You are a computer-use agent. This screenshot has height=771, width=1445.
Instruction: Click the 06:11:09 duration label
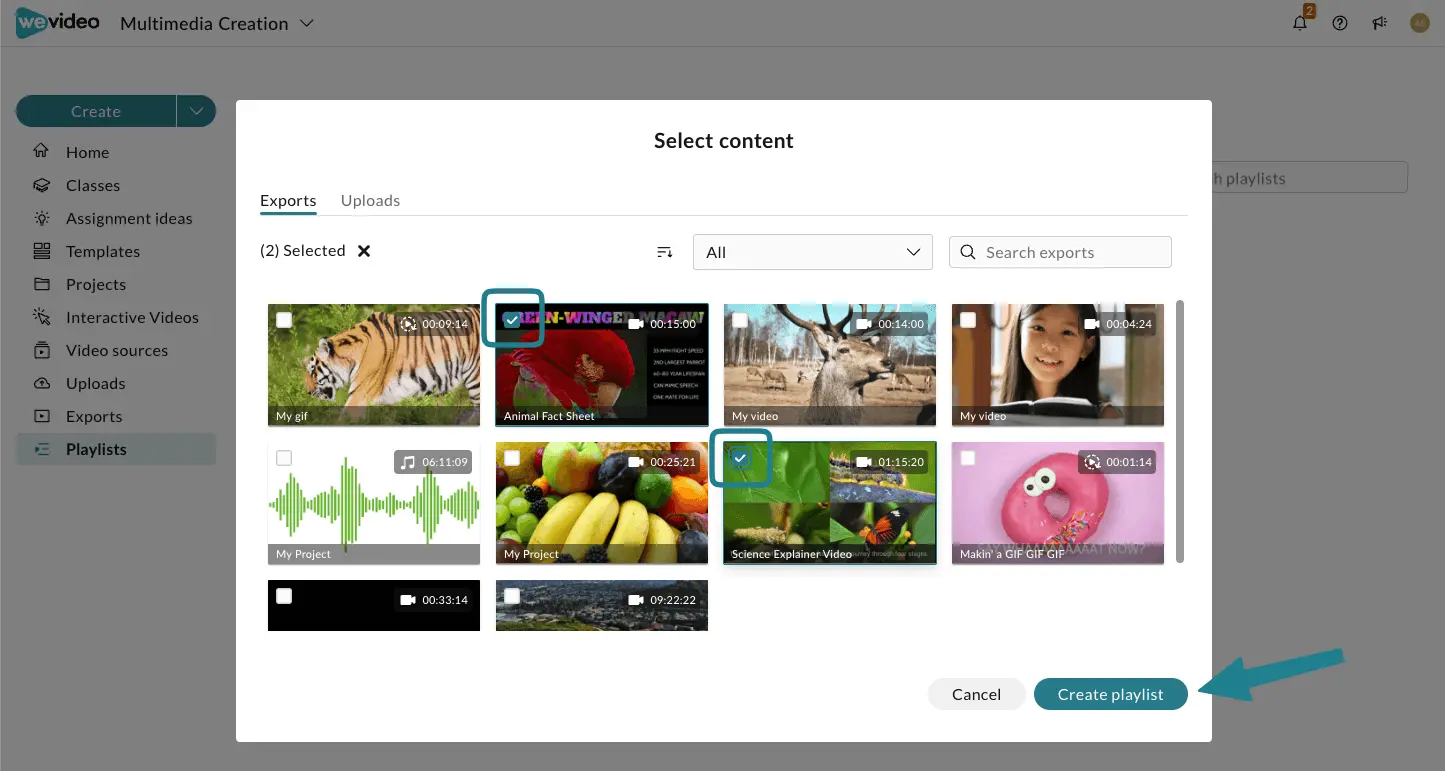[x=445, y=462]
